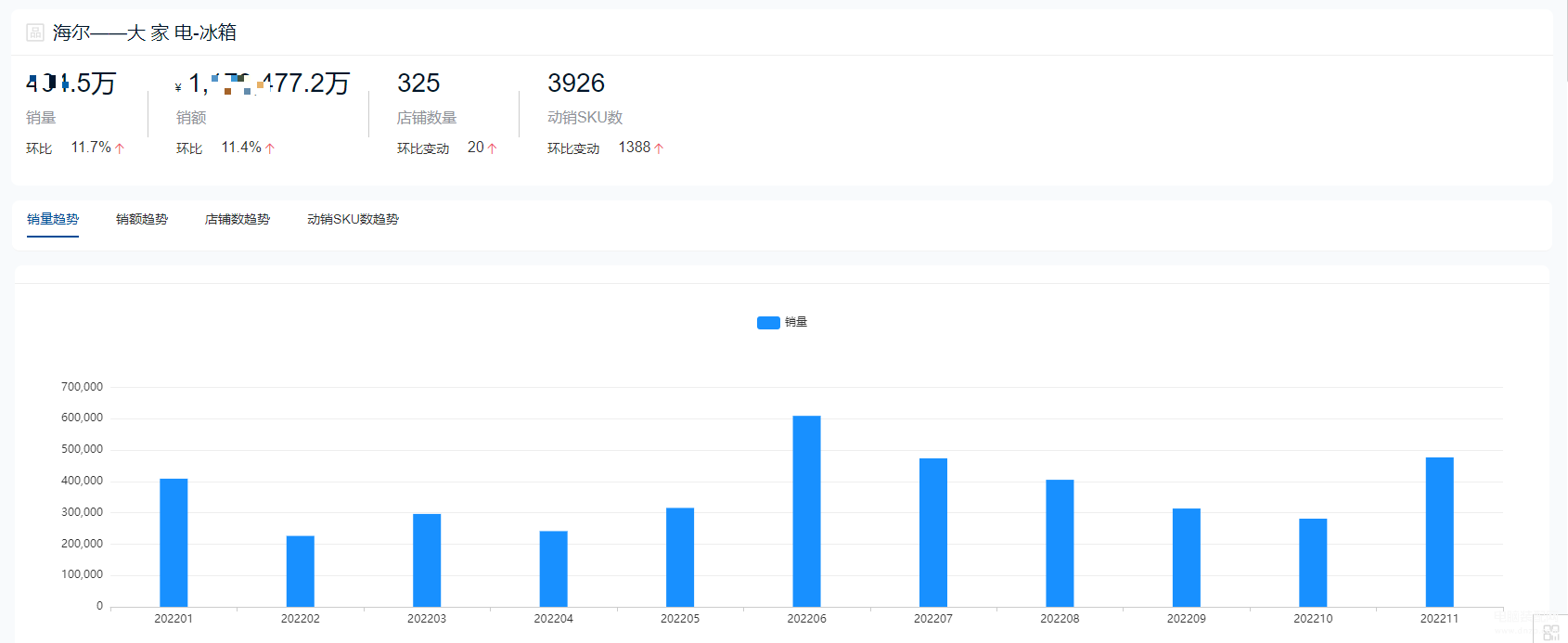The image size is (1568, 643).
Task: Click the 1388 change value
Action: point(635,148)
